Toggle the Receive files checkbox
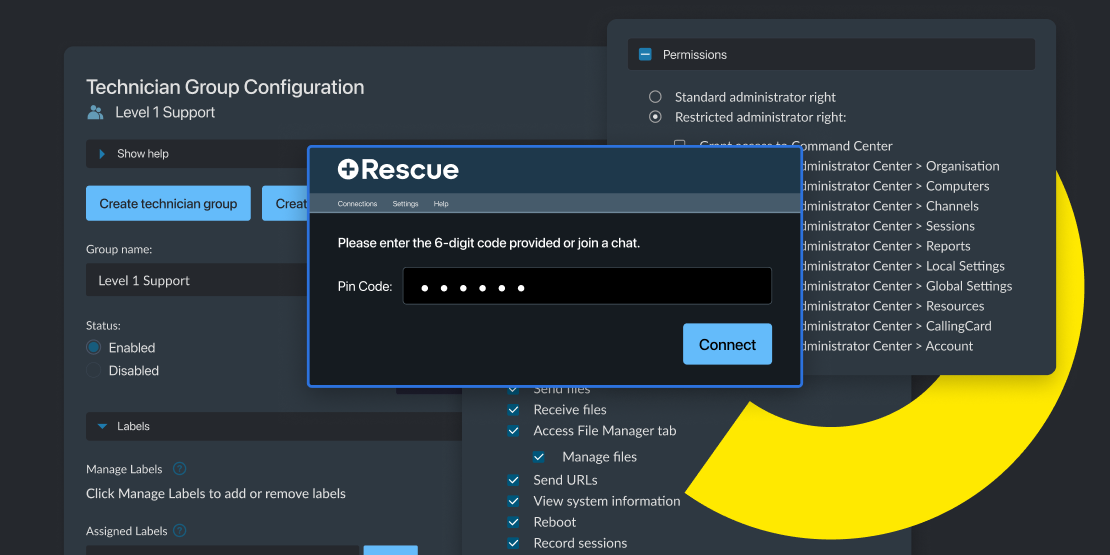This screenshot has width=1110, height=555. pyautogui.click(x=513, y=410)
